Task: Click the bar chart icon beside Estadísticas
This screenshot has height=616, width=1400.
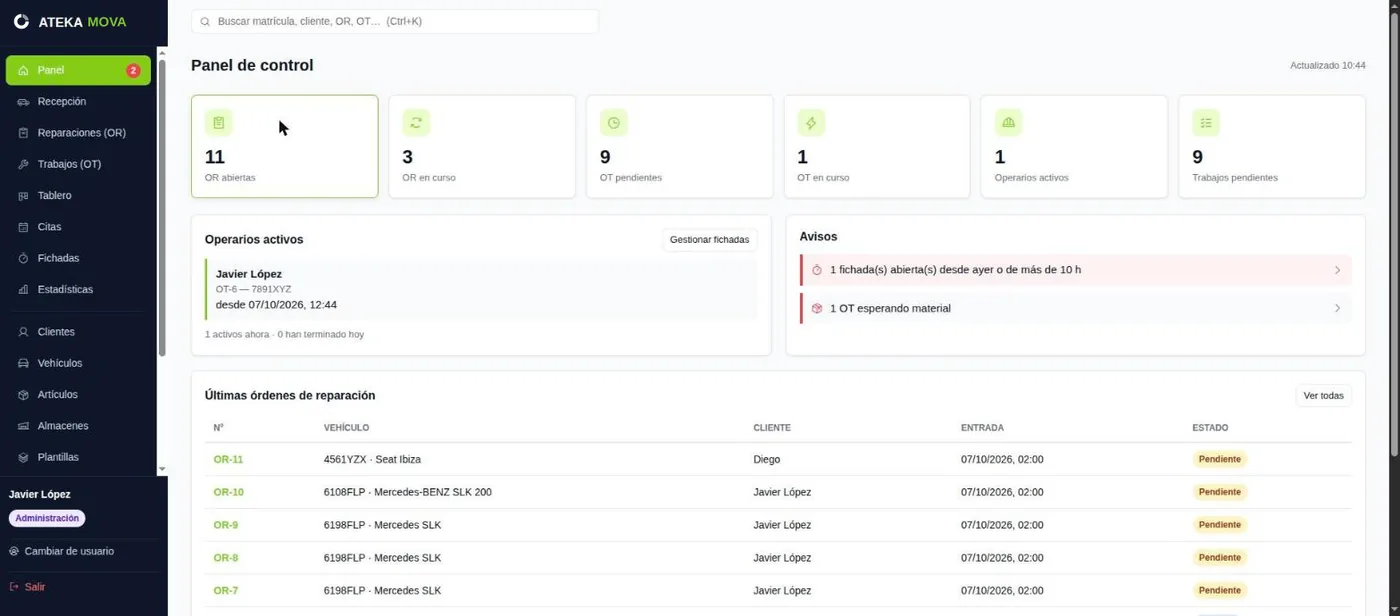Action: tap(23, 290)
